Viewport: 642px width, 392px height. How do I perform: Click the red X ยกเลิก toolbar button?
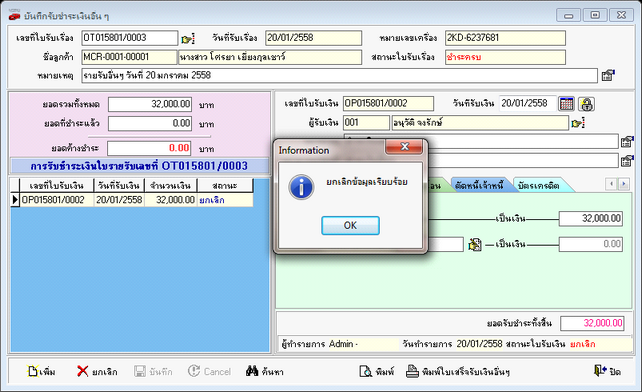[x=97, y=372]
